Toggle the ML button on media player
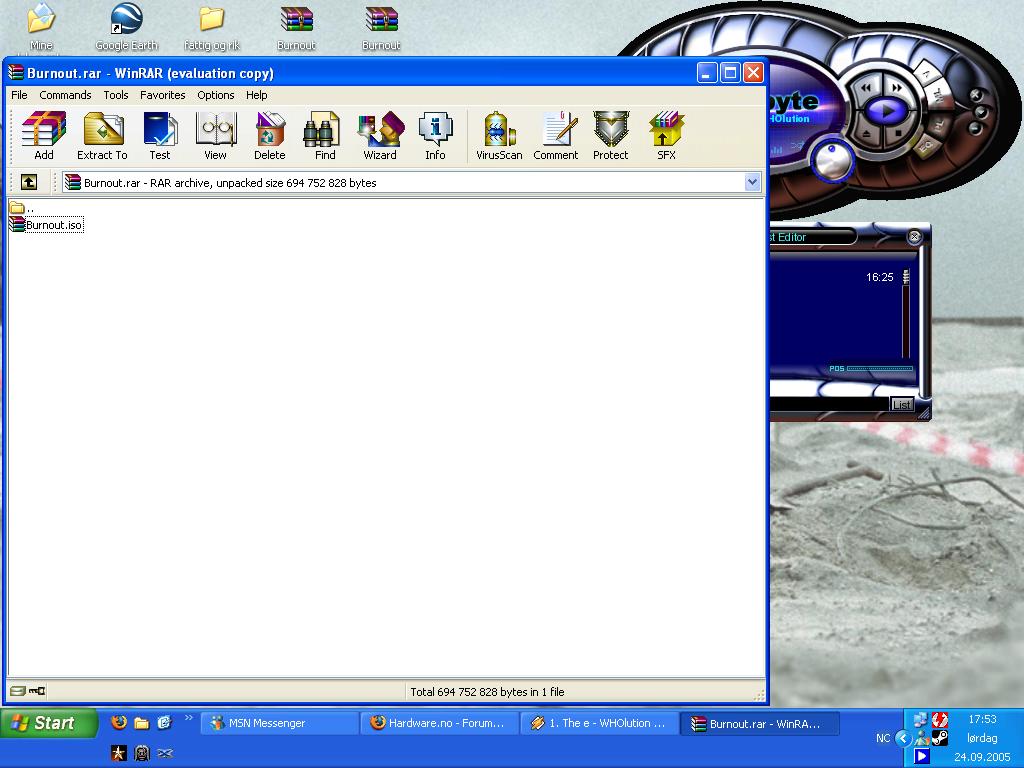 click(x=938, y=97)
